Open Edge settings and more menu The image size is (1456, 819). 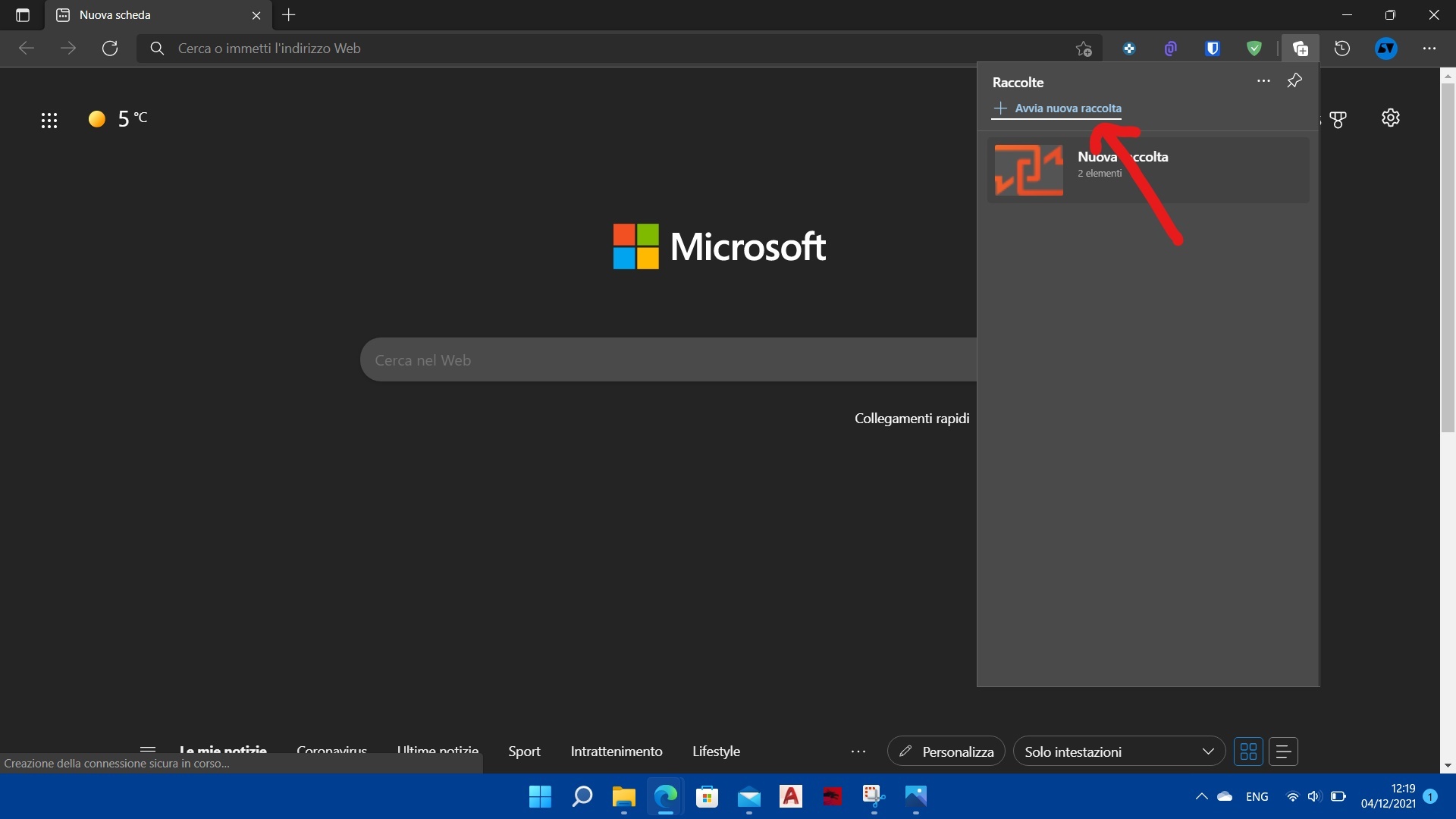point(1429,49)
